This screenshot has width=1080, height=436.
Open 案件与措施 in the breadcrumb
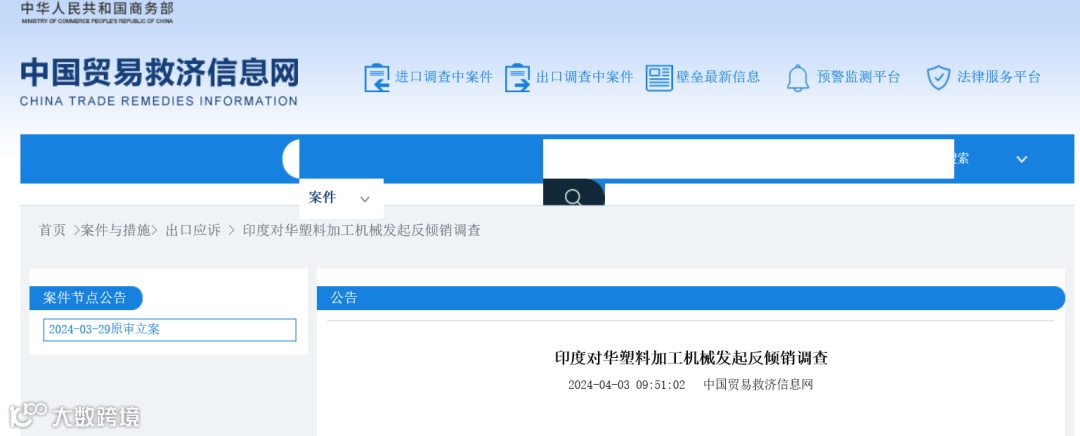point(116,231)
